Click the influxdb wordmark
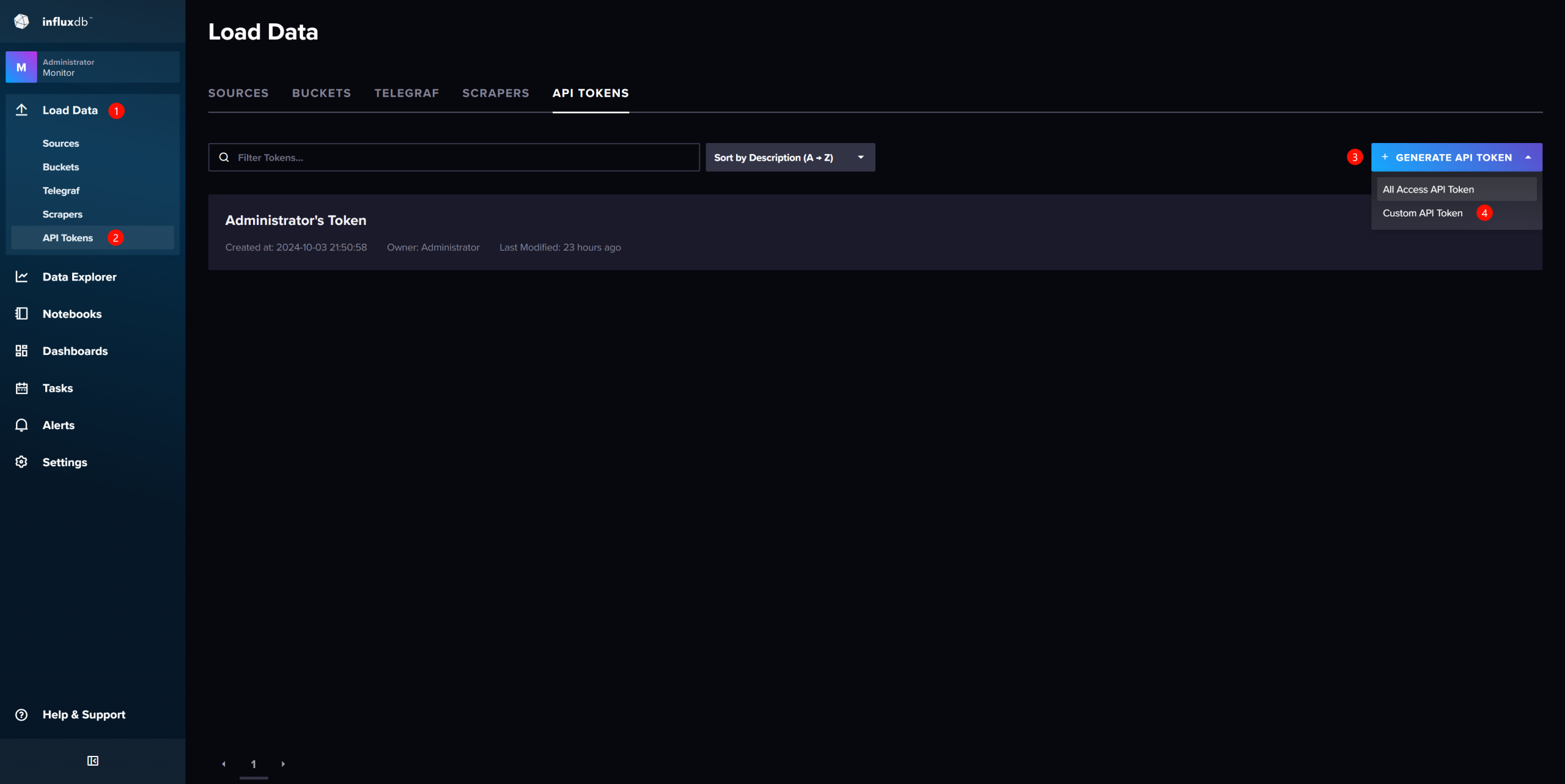The image size is (1565, 784). point(67,21)
